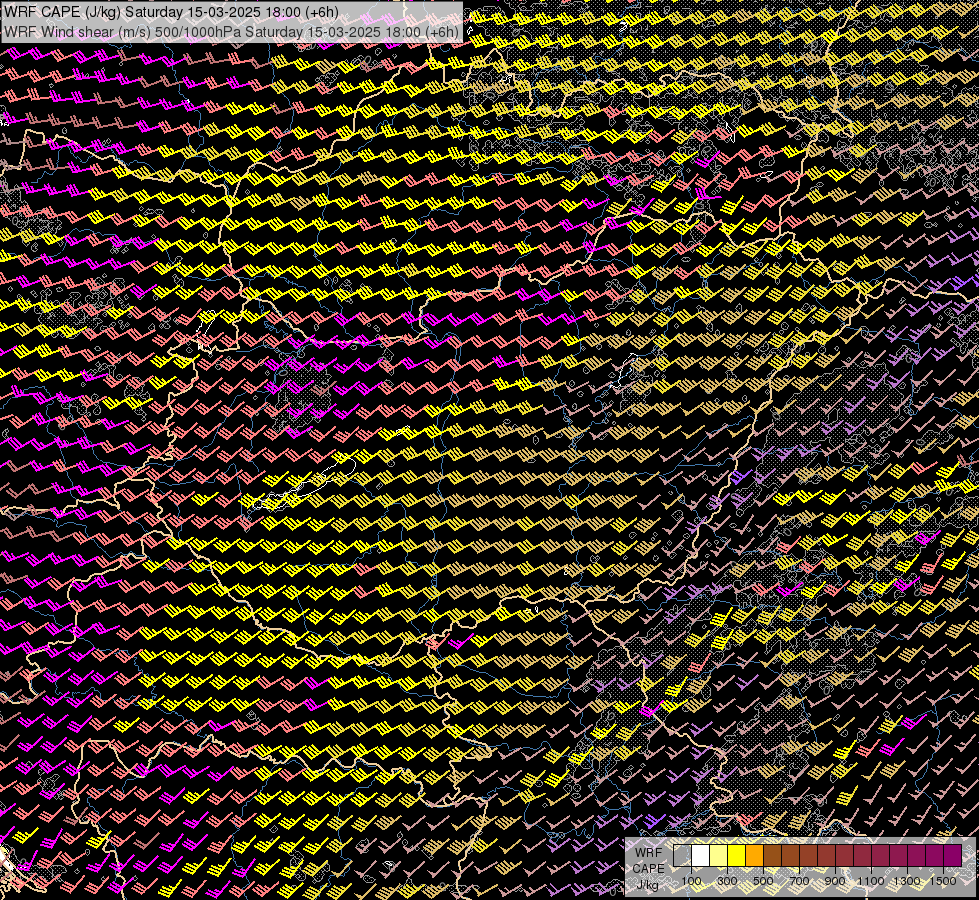Click the legend value "100"

pyautogui.click(x=691, y=881)
